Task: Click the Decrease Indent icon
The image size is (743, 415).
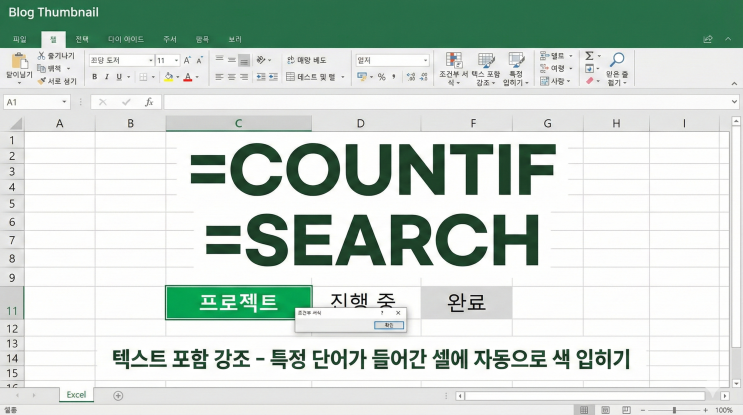Action: (261, 77)
